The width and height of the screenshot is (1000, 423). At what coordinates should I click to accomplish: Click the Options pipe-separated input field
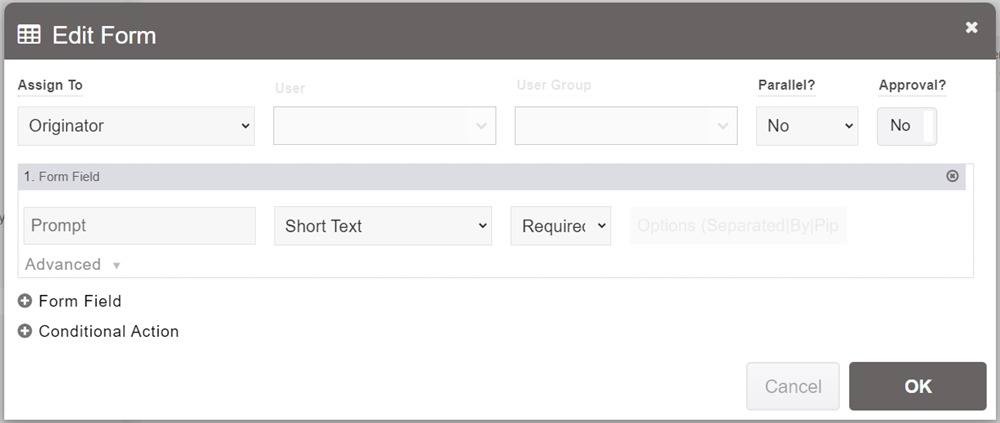(x=738, y=226)
